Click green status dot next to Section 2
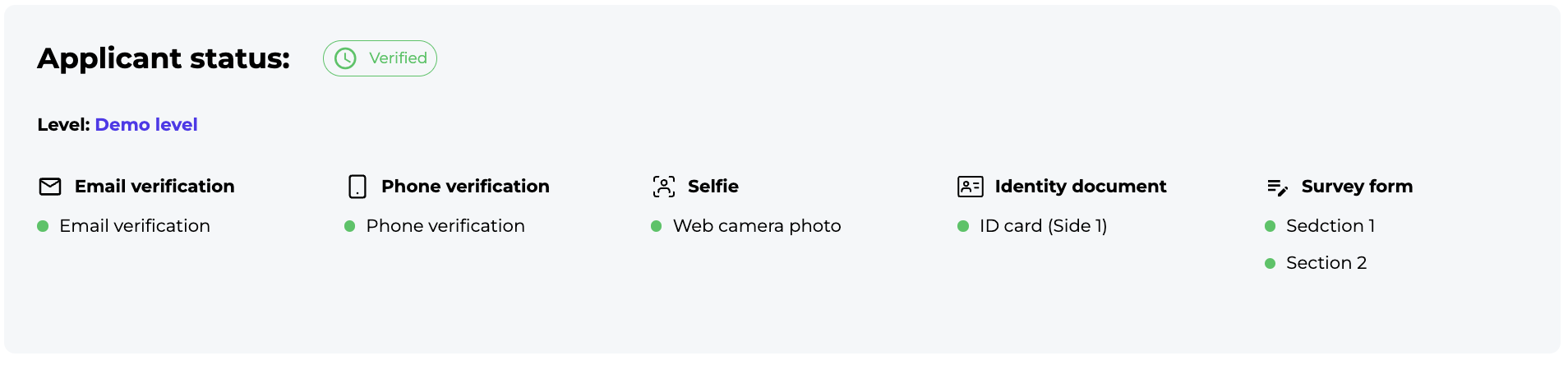This screenshot has height=365, width=1568. pyautogui.click(x=1270, y=263)
